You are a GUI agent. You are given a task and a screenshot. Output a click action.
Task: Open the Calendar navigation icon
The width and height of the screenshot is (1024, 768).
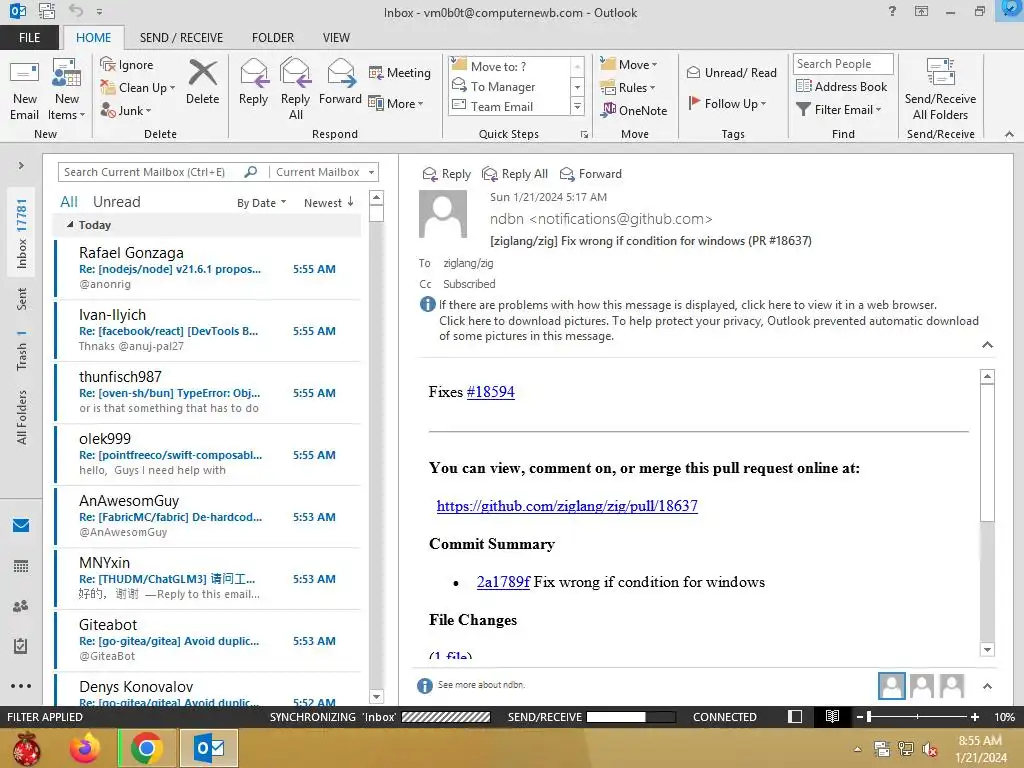pos(21,566)
